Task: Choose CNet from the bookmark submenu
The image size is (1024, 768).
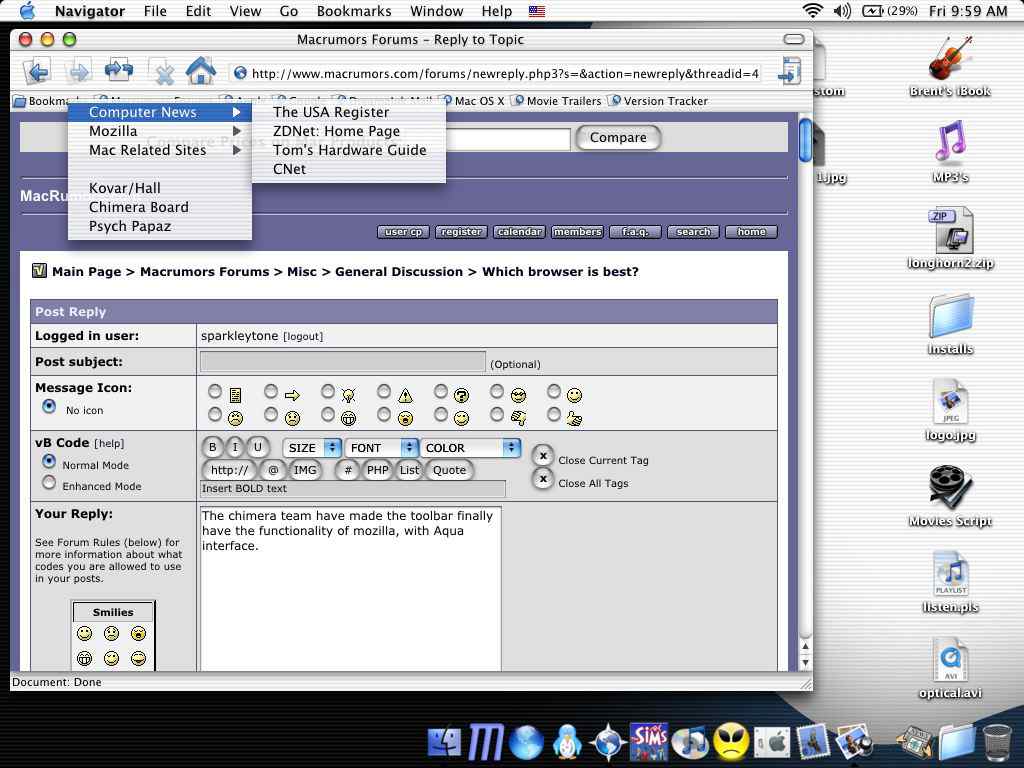Action: (349, 168)
